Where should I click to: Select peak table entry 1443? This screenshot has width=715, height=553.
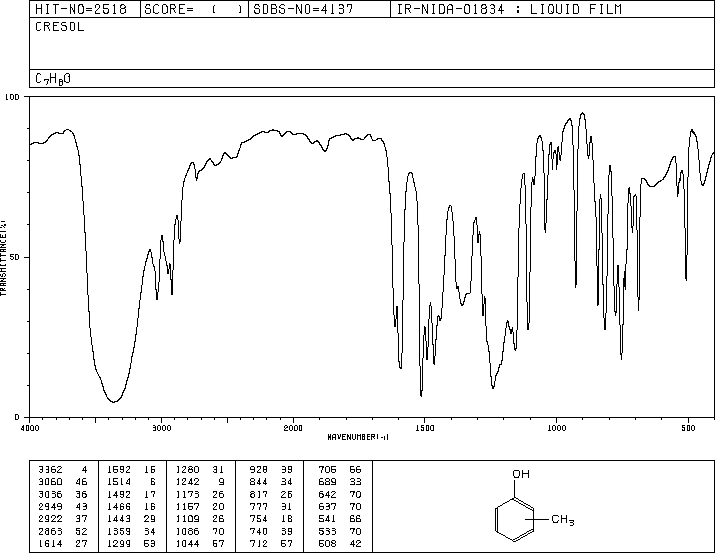[x=119, y=519]
